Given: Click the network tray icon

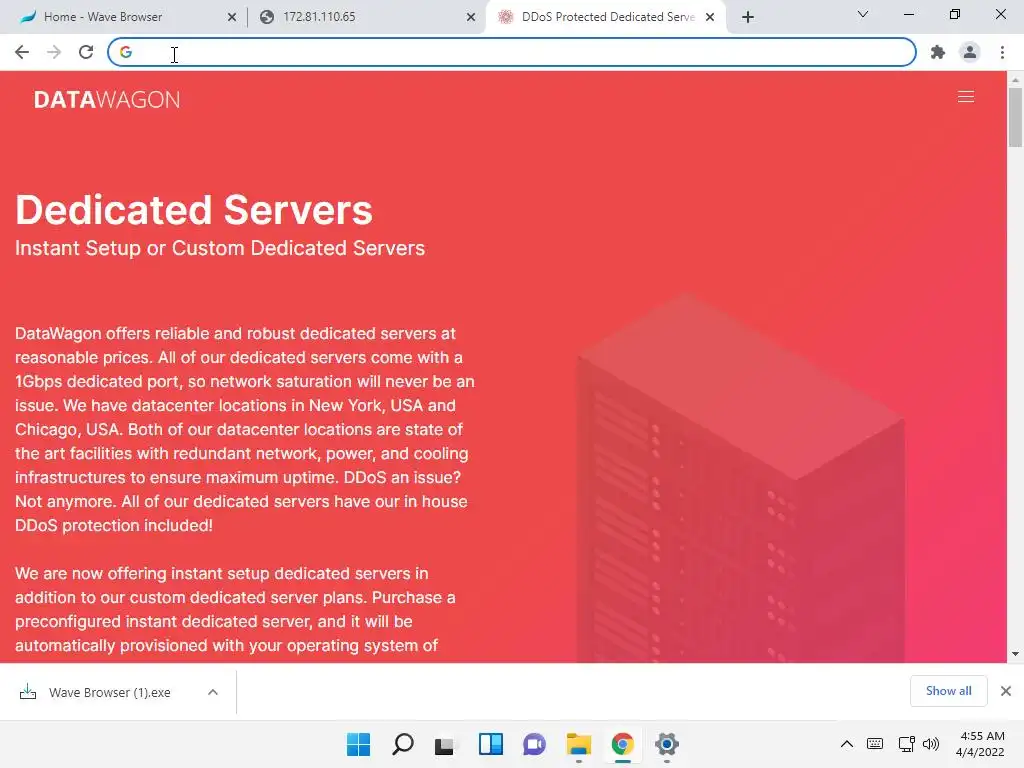Looking at the screenshot, I should pyautogui.click(x=906, y=744).
